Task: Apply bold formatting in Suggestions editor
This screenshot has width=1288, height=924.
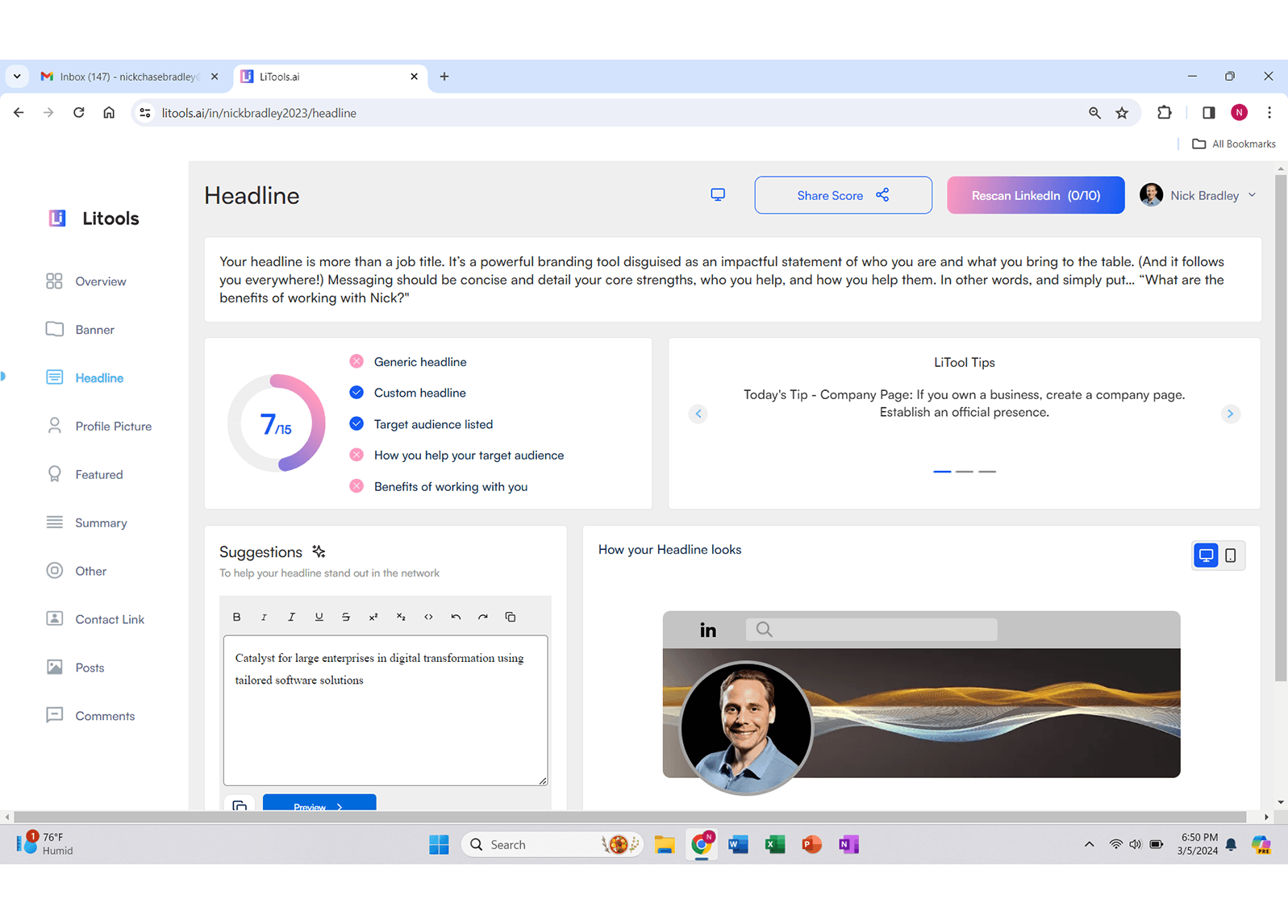Action: [236, 617]
